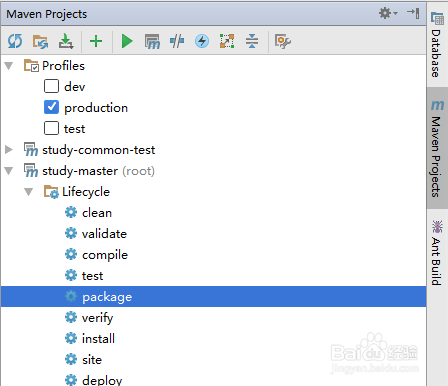Open Maven settings wrench icon
Viewport: 448px width, 386px height.
(283, 41)
